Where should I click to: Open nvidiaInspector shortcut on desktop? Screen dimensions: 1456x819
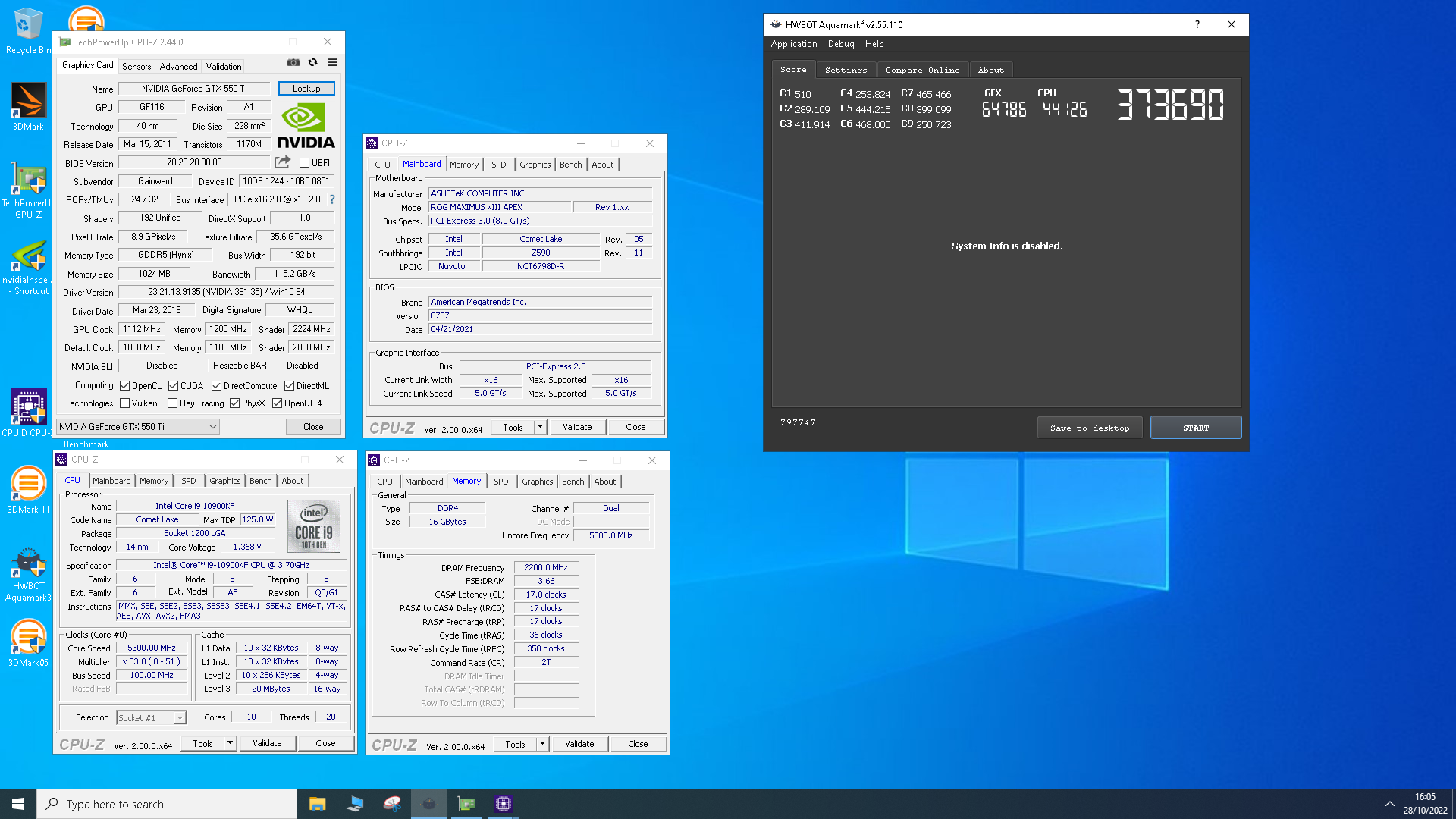28,268
